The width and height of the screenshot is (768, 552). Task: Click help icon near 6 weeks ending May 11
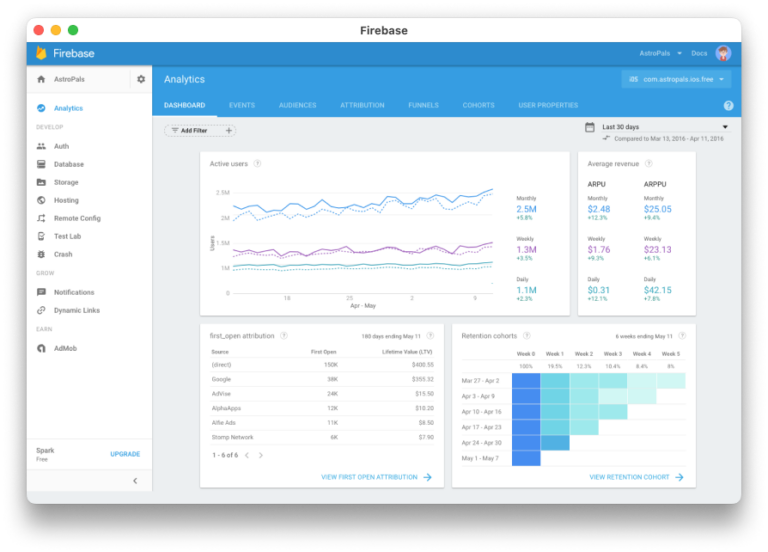coord(682,336)
